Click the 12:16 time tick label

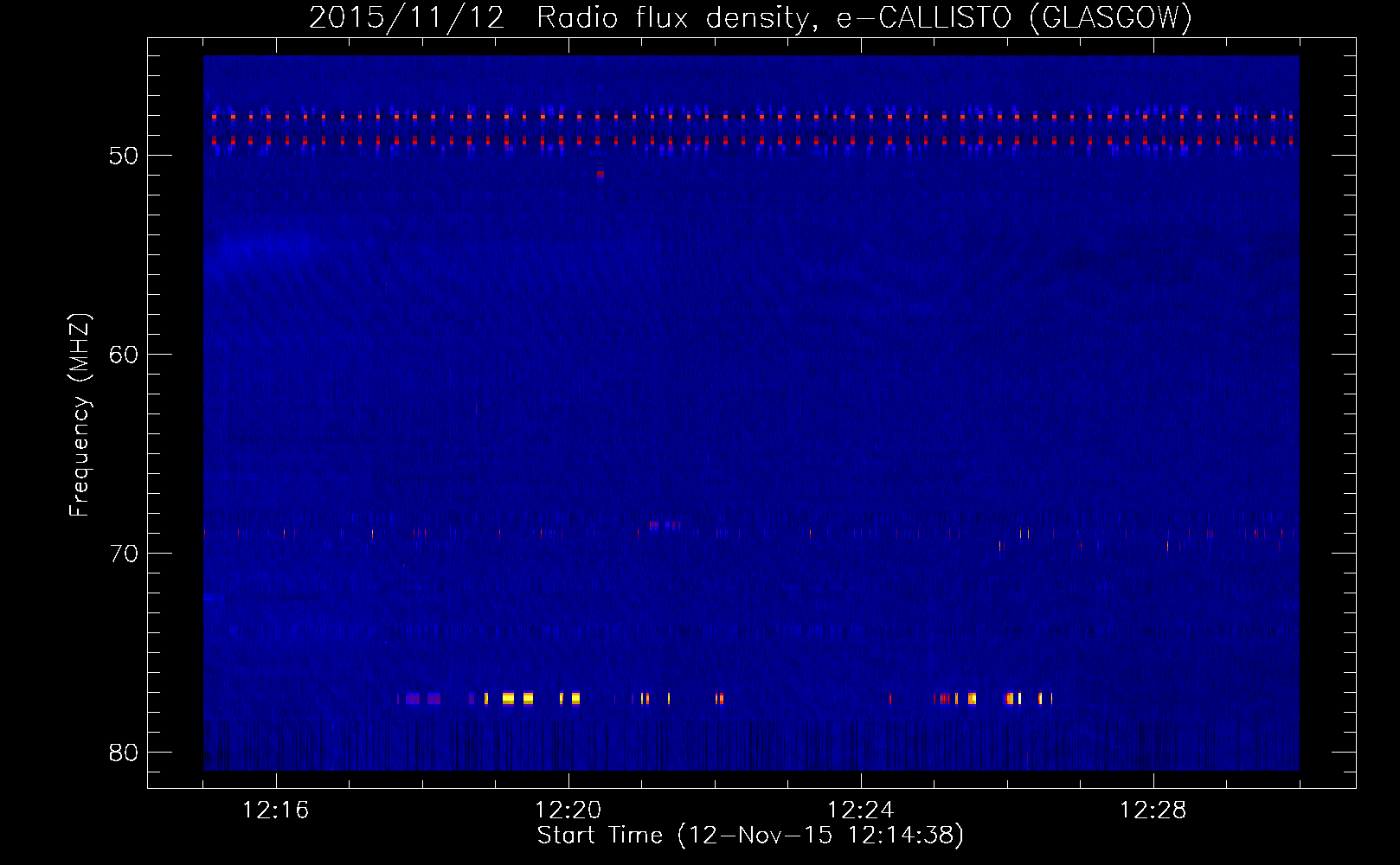[x=276, y=811]
